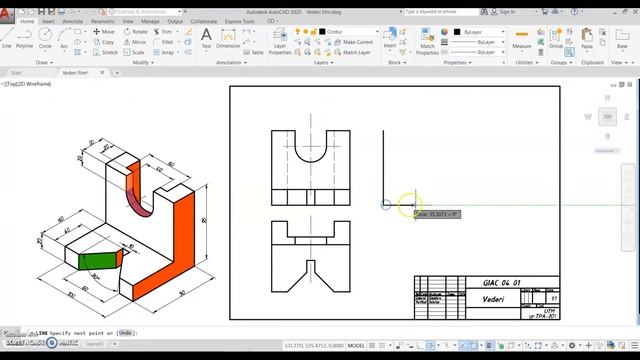The height and width of the screenshot is (360, 640).
Task: Click the Match Layer button
Action: tap(353, 52)
